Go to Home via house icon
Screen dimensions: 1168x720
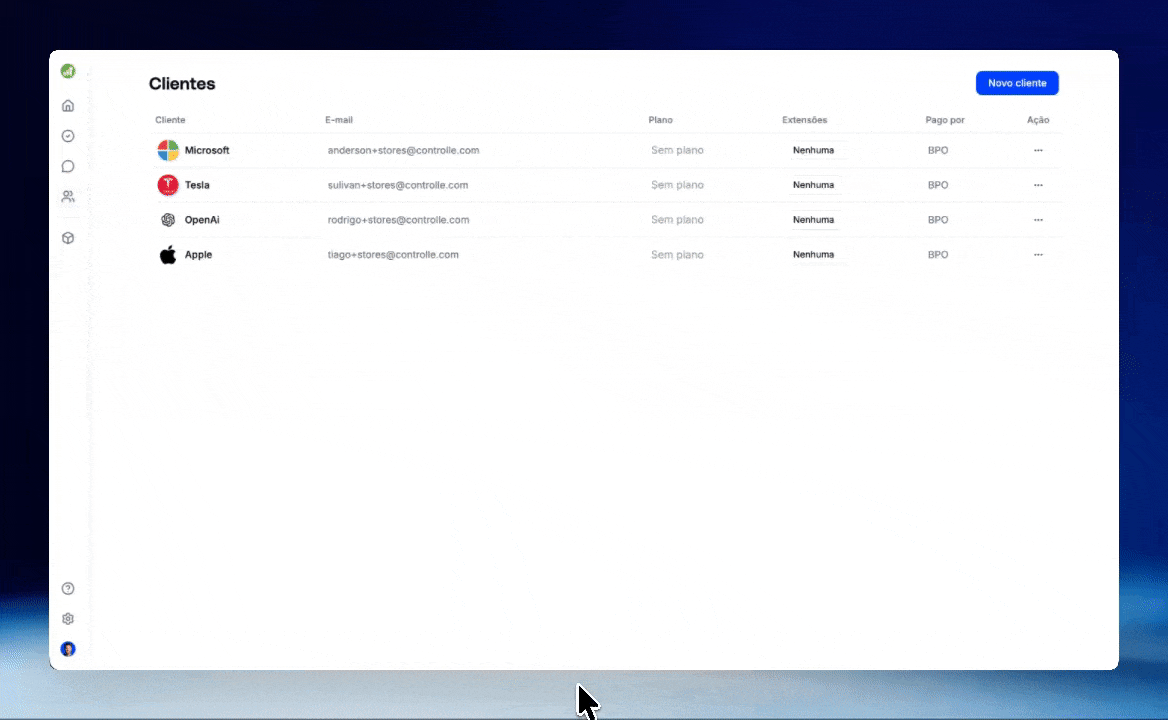pyautogui.click(x=68, y=106)
